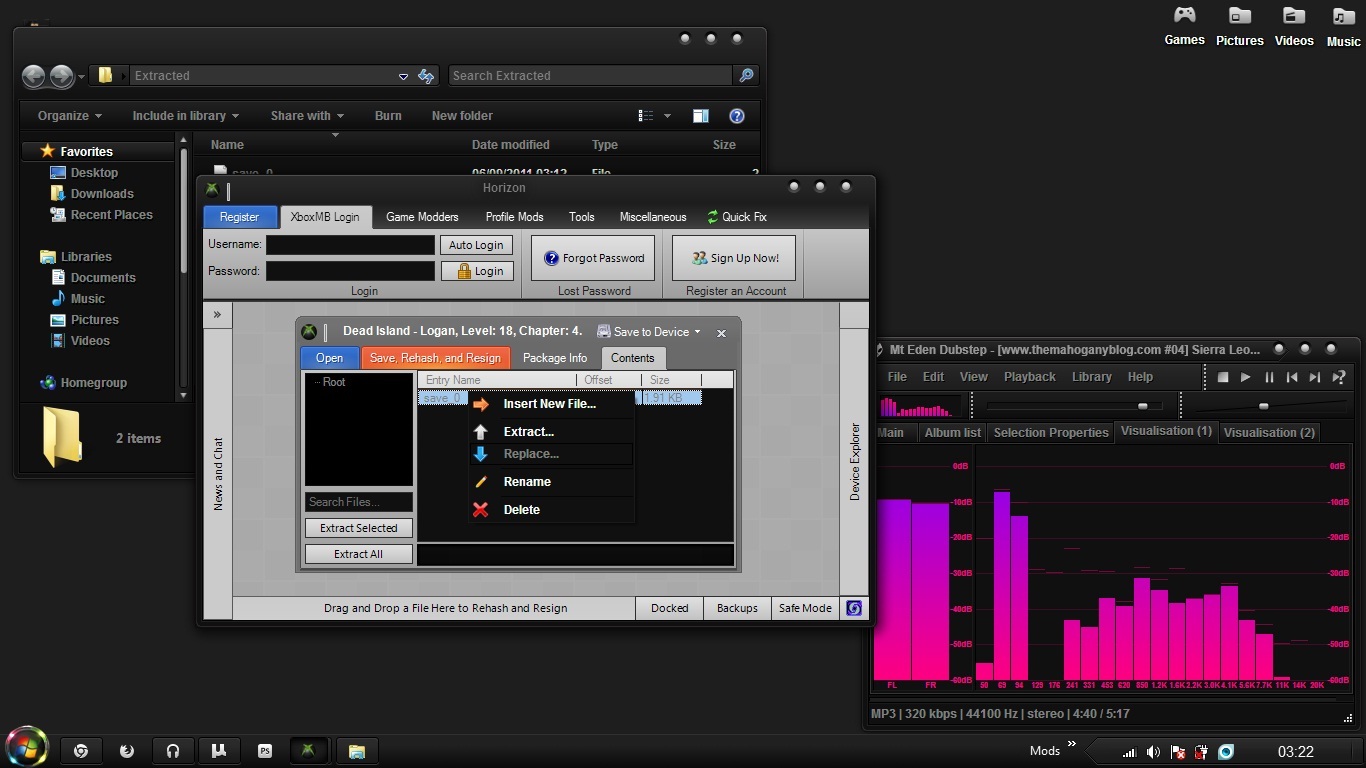Go back to the previous track
1366x768 pixels.
point(1292,377)
